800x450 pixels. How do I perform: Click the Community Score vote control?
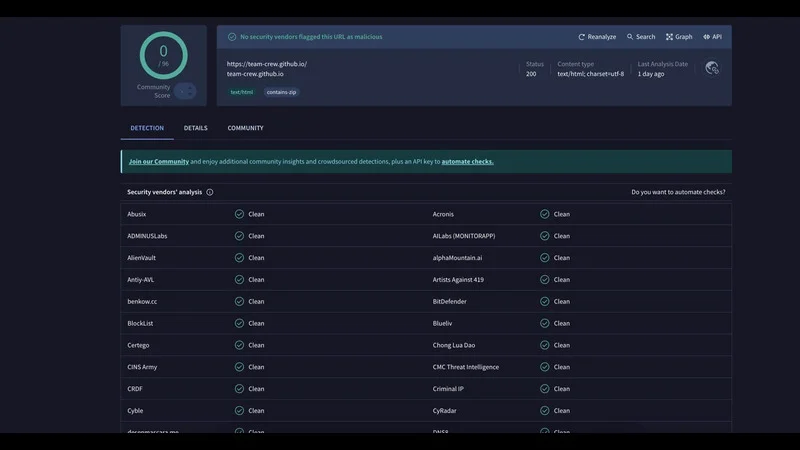click(185, 91)
